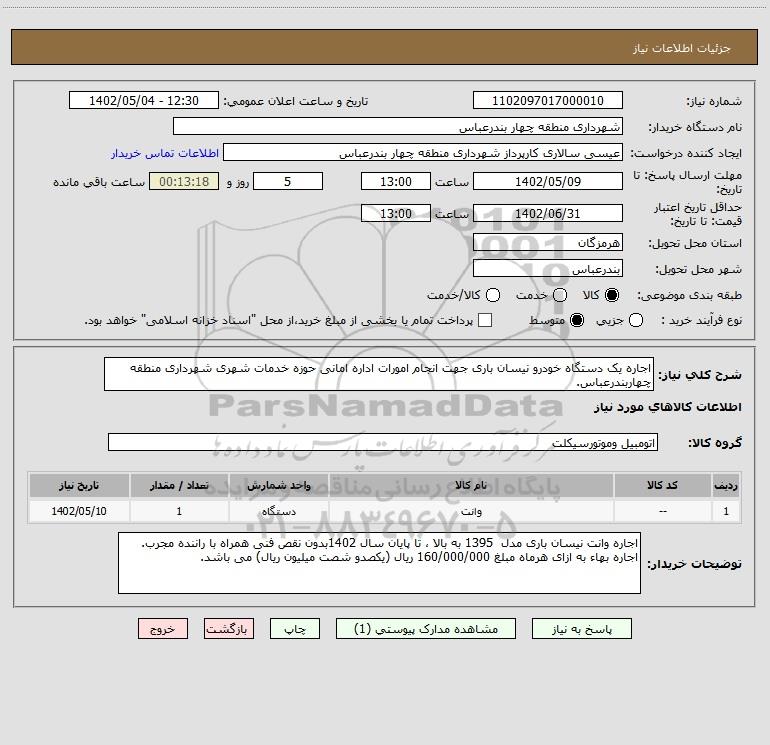The height and width of the screenshot is (745, 770).
Task: Click the announcement date field 1402/05/04 - 12:30
Action: coord(144,100)
